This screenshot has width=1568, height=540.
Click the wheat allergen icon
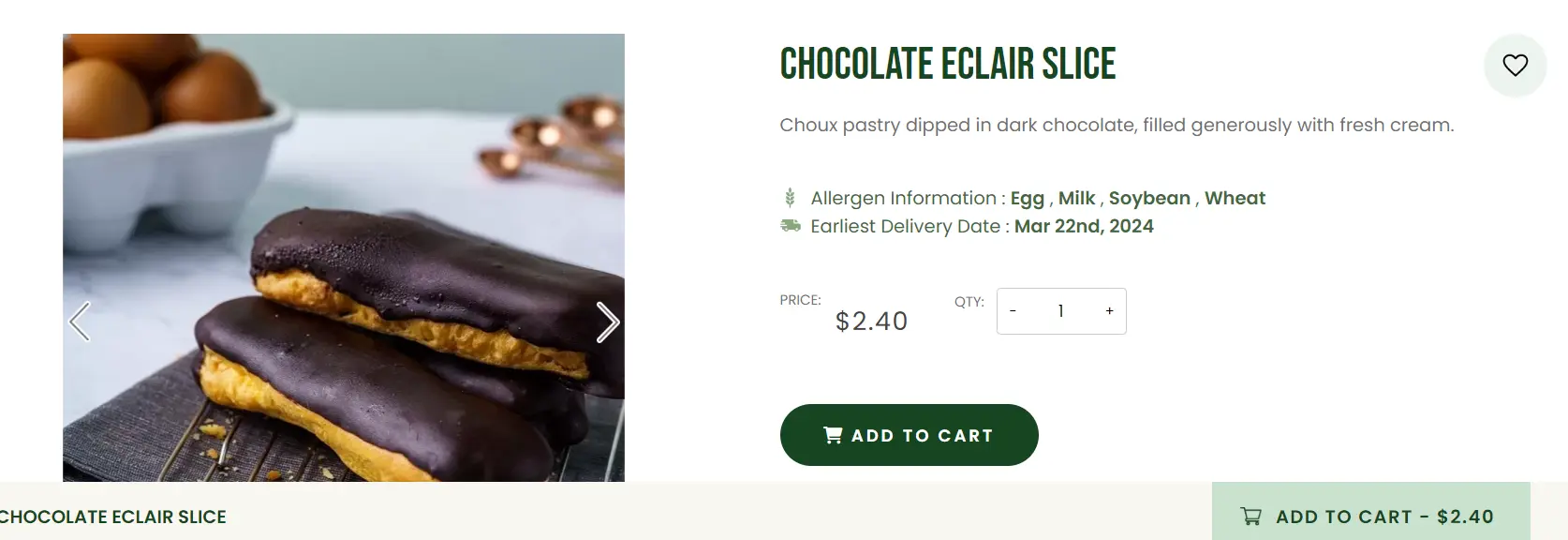pyautogui.click(x=790, y=198)
